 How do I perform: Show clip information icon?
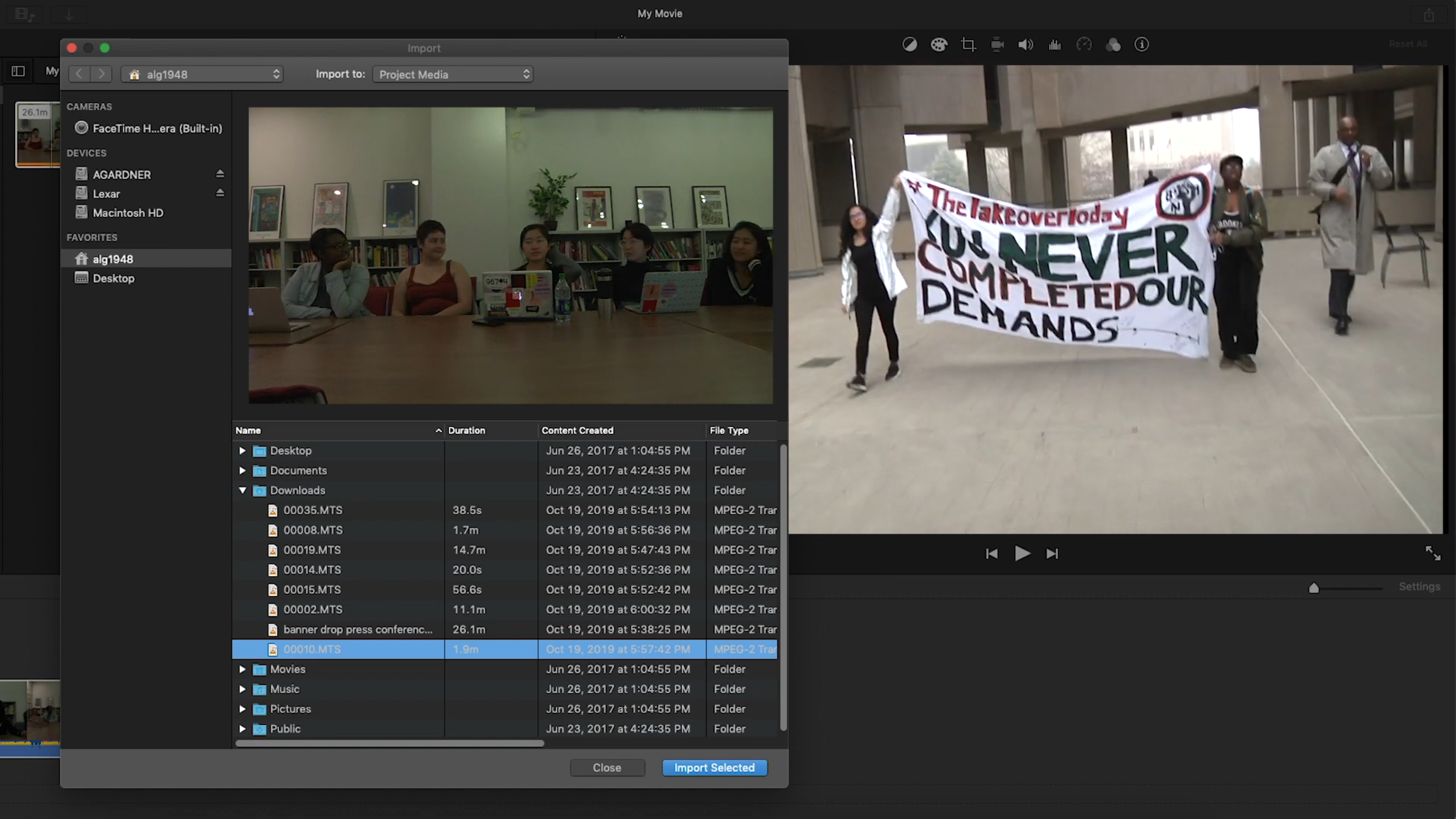click(x=1142, y=44)
